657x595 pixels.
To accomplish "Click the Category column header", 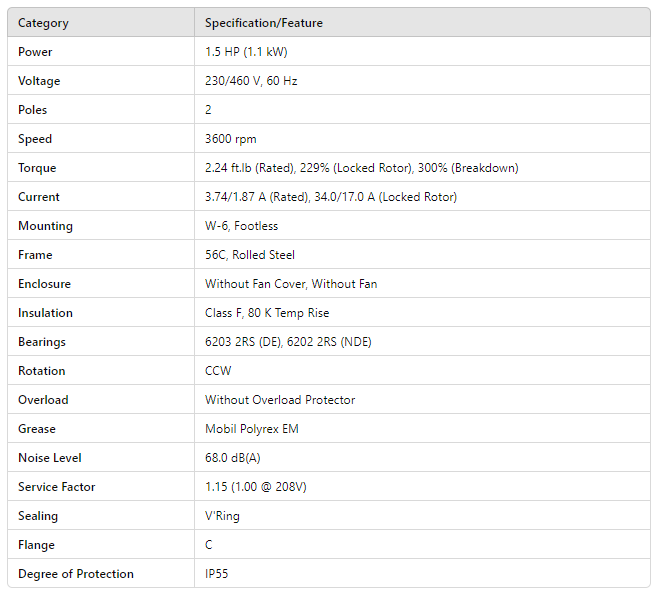I will 43,23.
